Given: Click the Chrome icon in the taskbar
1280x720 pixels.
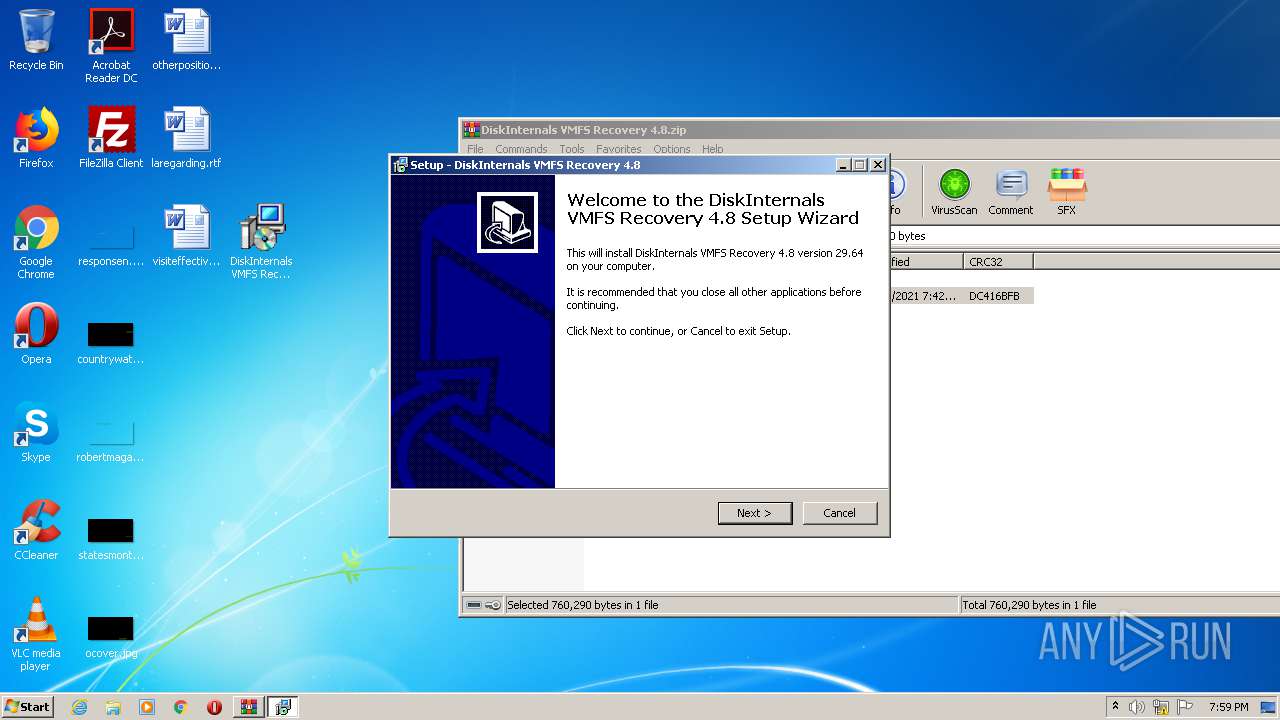Looking at the screenshot, I should point(181,707).
